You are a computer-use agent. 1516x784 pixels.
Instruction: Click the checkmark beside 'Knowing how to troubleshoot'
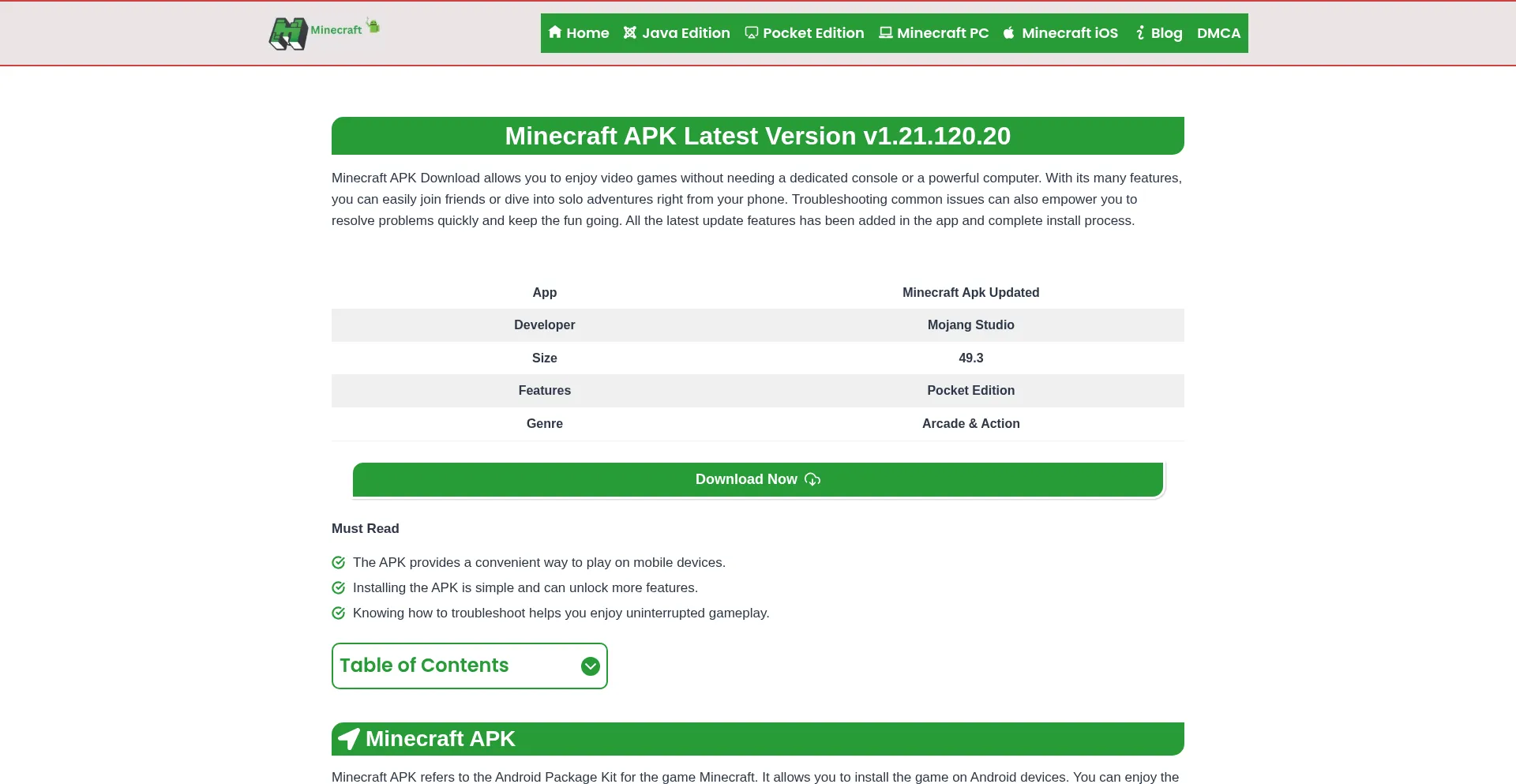pyautogui.click(x=339, y=613)
